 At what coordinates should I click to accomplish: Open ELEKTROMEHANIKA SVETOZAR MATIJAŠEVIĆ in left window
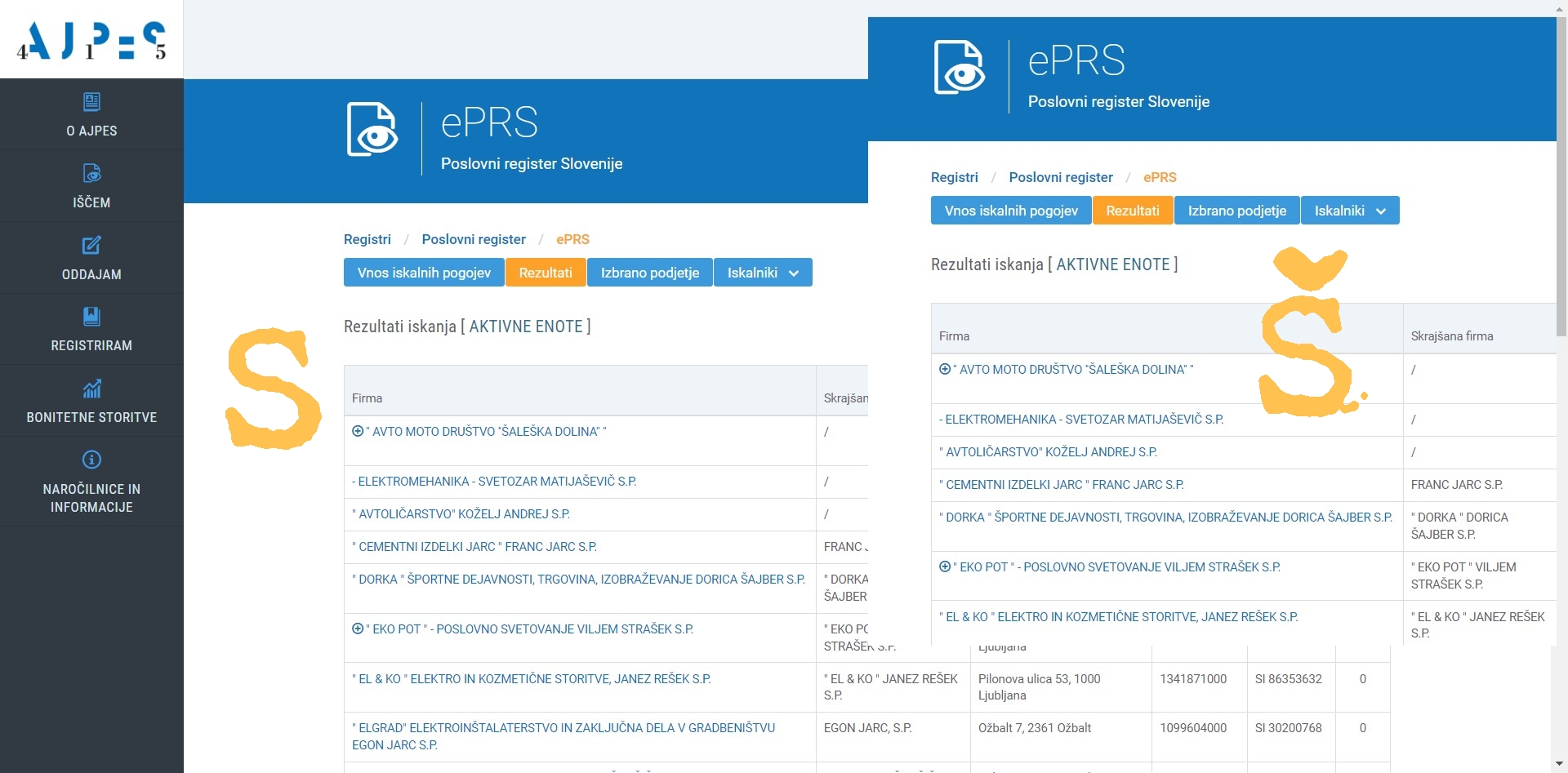click(x=494, y=482)
